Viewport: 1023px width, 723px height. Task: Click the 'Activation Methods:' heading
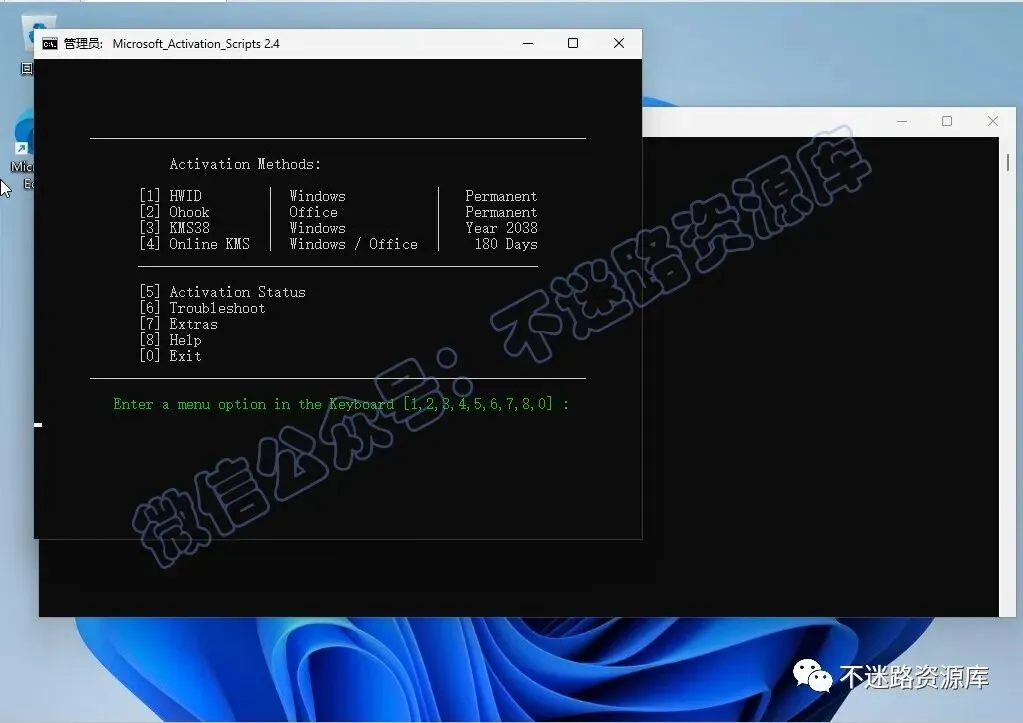tap(245, 164)
